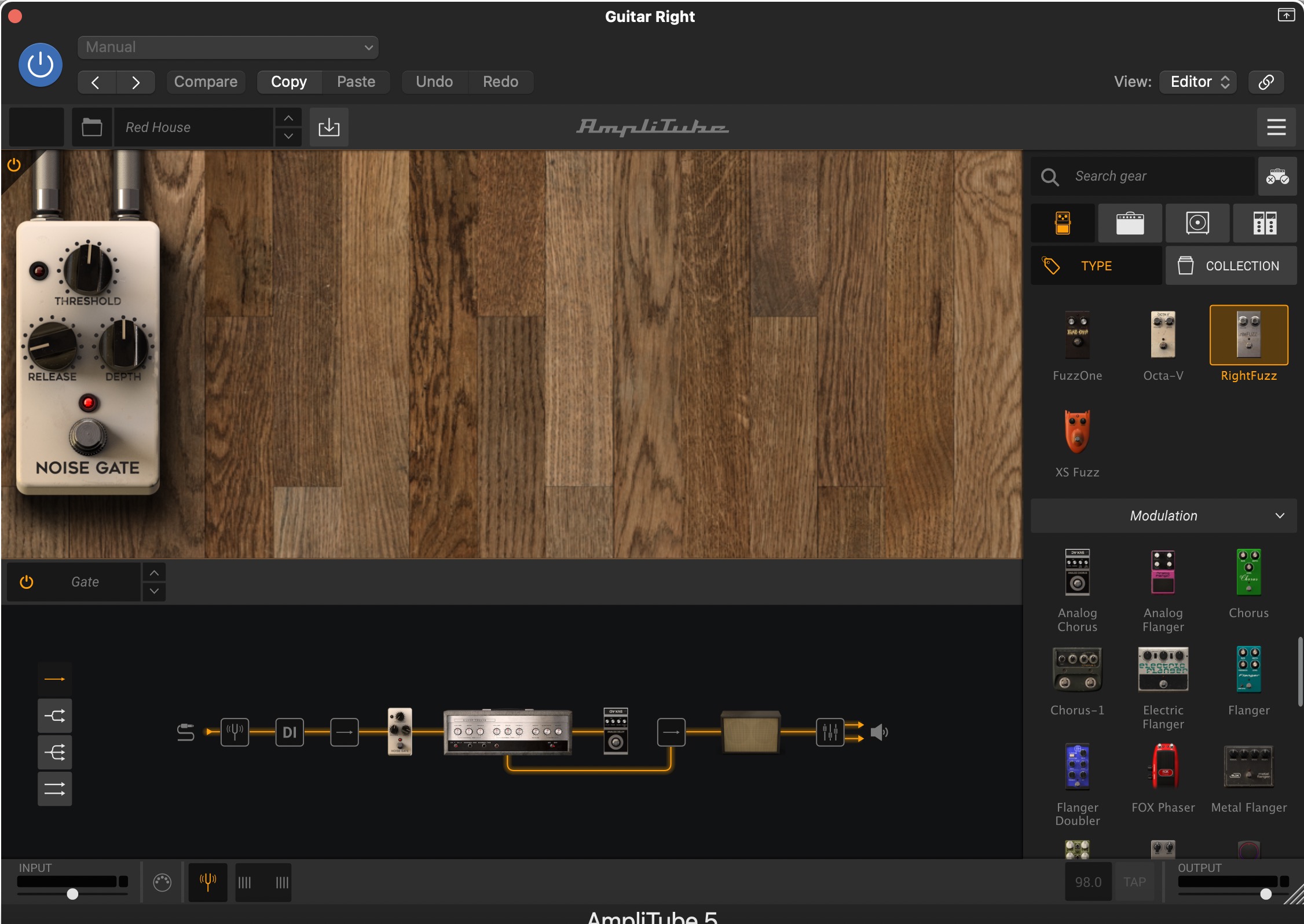Click the Paste button
This screenshot has width=1304, height=924.
[356, 82]
